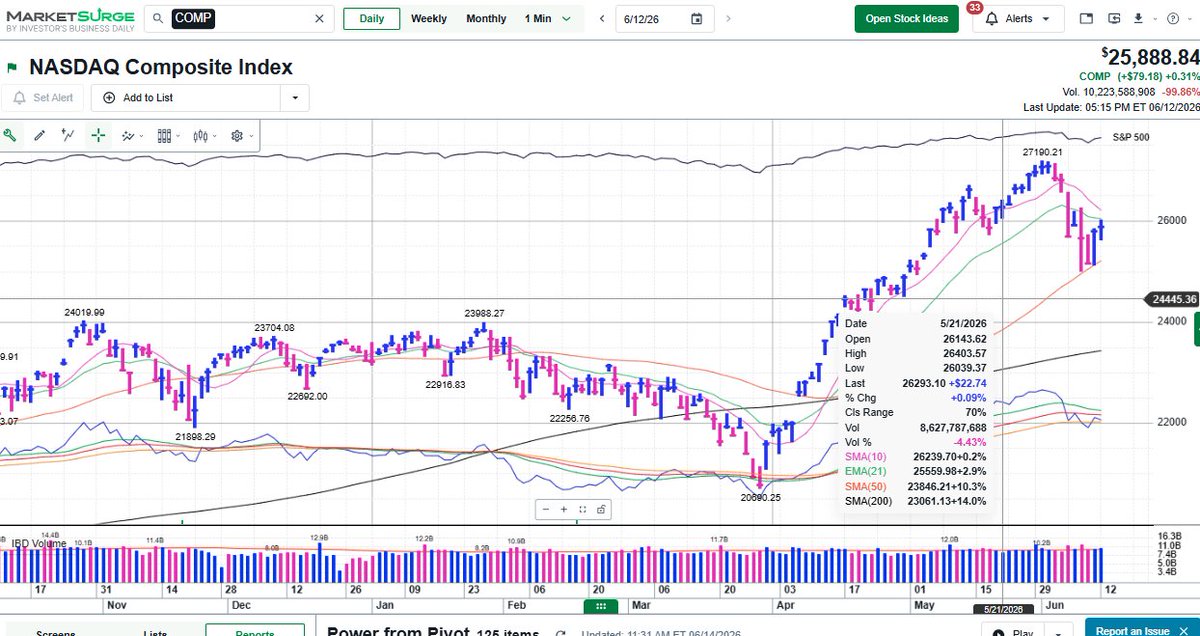Click the download arrow icon

[x=1138, y=18]
